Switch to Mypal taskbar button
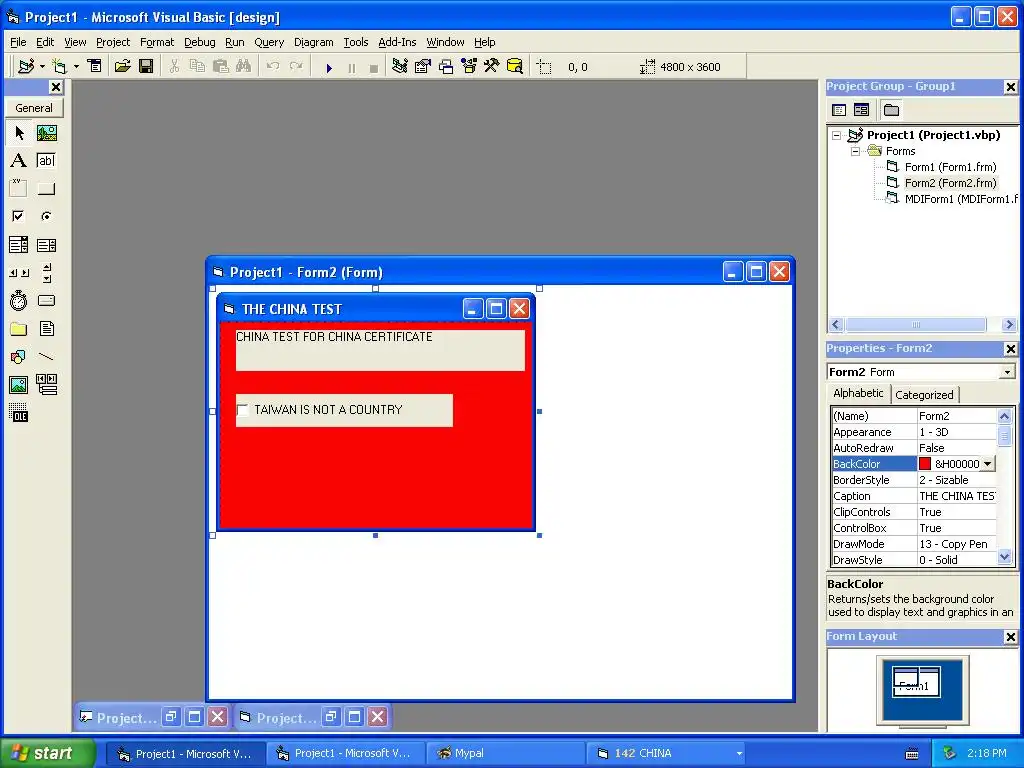This screenshot has width=1024, height=768. click(x=506, y=754)
